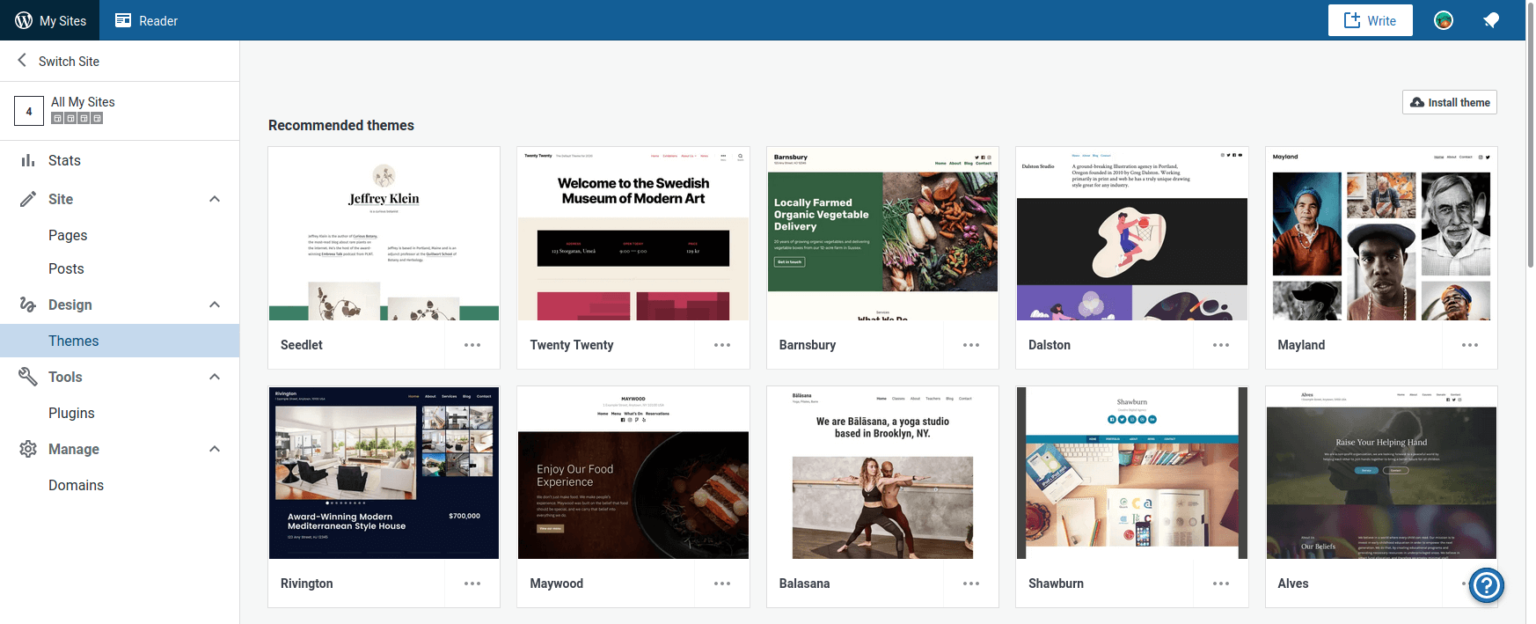Image resolution: width=1536 pixels, height=624 pixels.
Task: Collapse the Design section in the sidebar
Action: coord(213,304)
